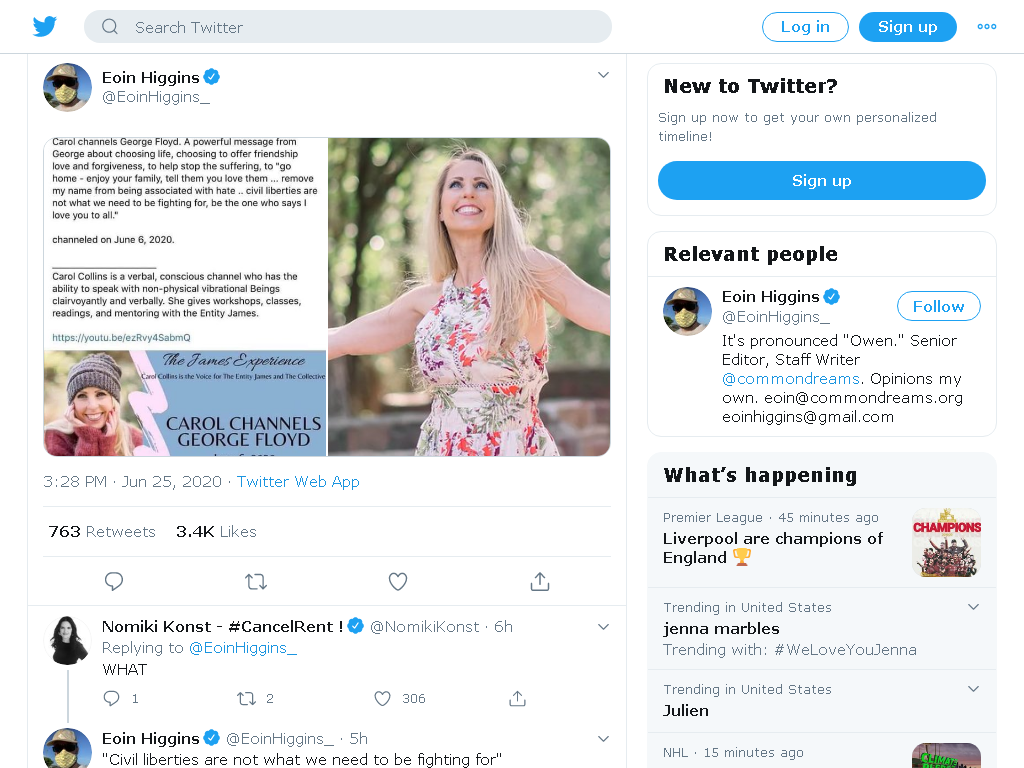Follow Eoin Higgins in Relevant people
Screen dimensions: 1024x768
click(x=938, y=306)
